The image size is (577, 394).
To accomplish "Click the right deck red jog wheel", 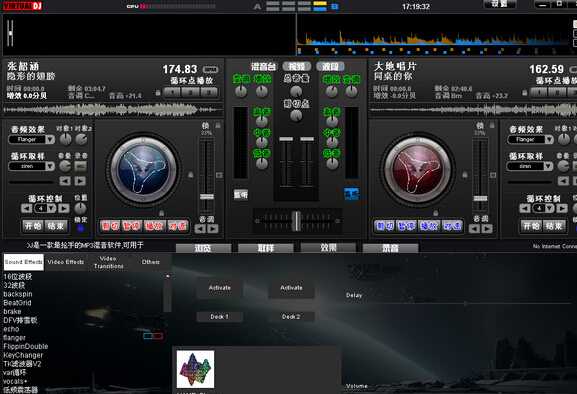I will (x=418, y=169).
